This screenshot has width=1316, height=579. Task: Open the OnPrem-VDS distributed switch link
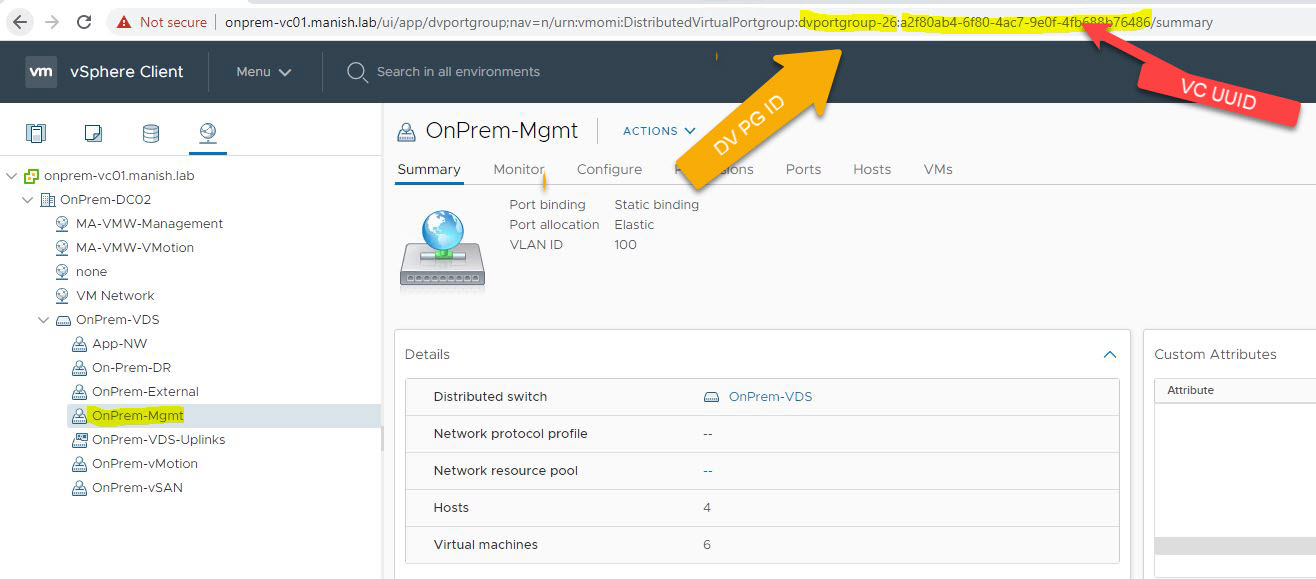click(x=770, y=397)
